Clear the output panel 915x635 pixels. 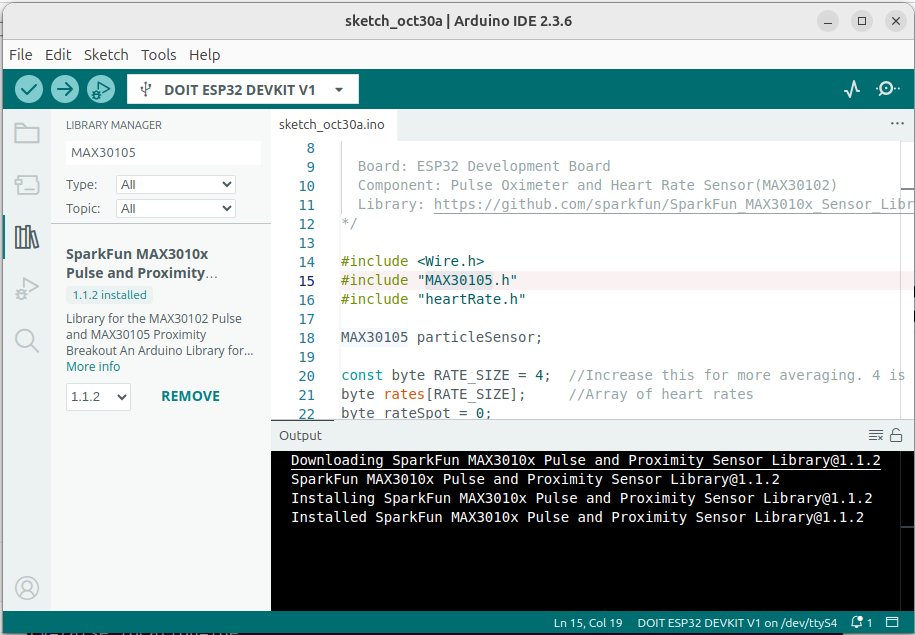[875, 435]
